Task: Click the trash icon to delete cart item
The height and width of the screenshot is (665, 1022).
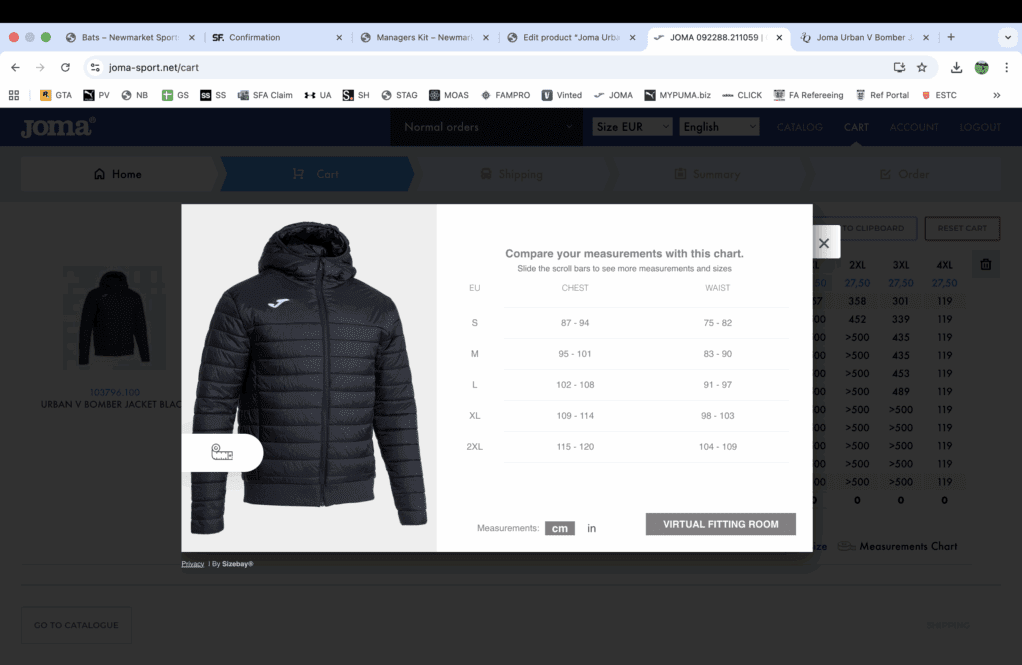Action: pos(985,265)
